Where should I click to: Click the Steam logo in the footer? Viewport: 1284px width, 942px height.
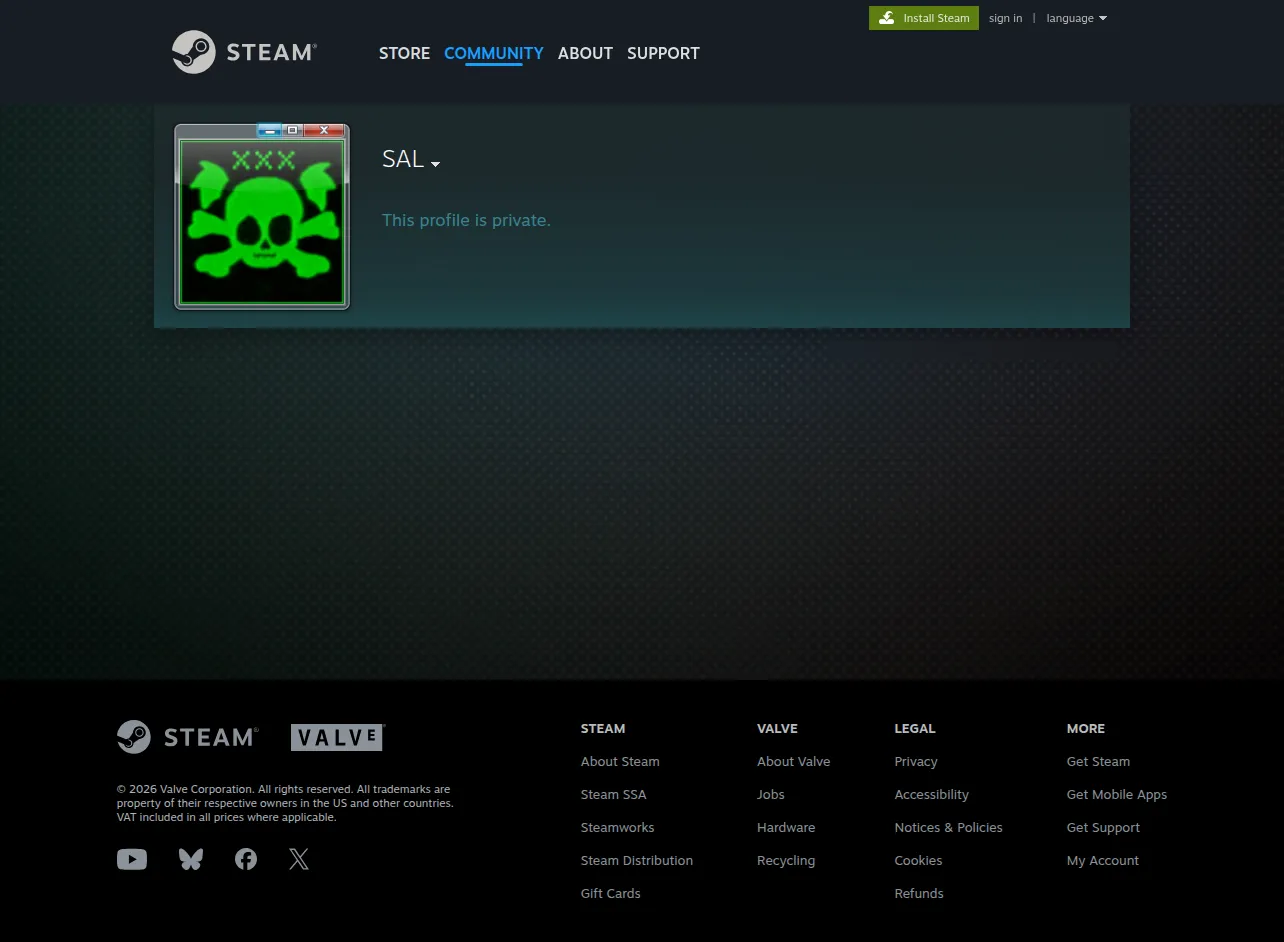[188, 737]
